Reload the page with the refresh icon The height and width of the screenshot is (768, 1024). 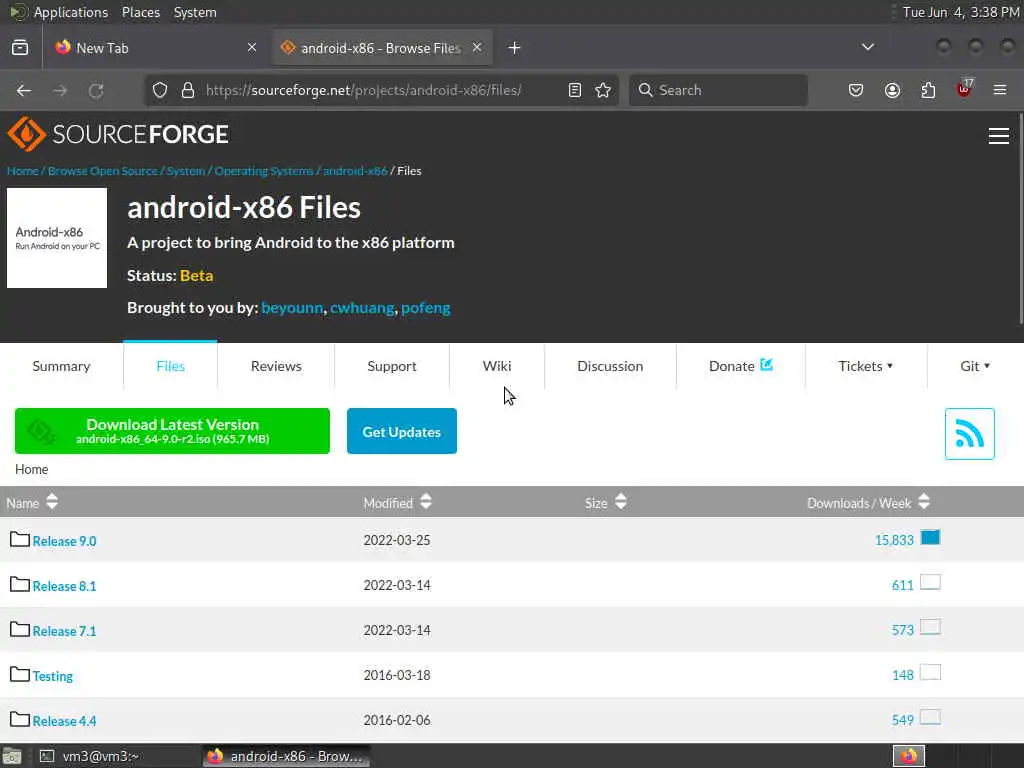[96, 90]
